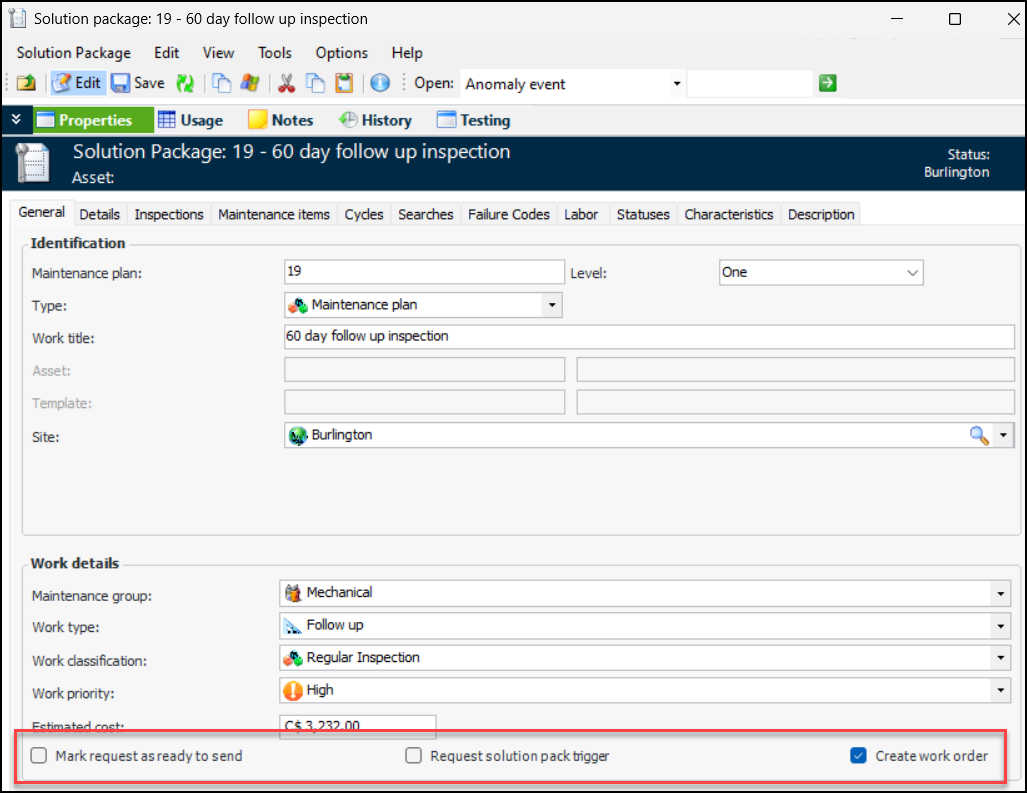Collapse the side panel with double chevron
The height and width of the screenshot is (793, 1027).
(x=16, y=120)
